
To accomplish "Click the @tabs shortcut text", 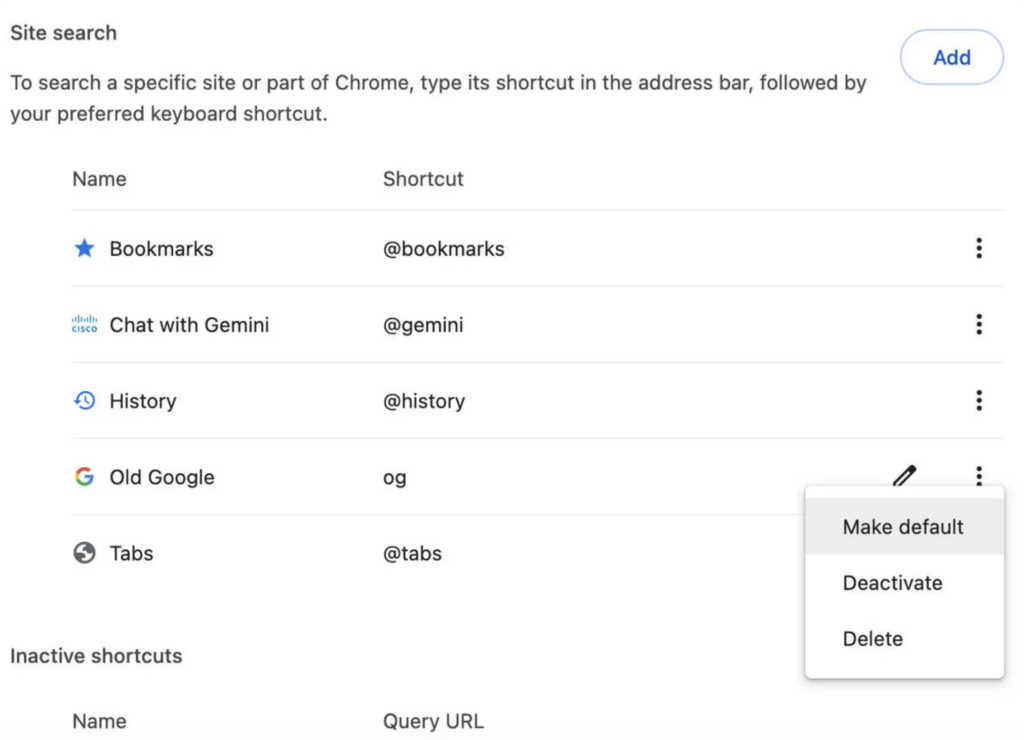I will (412, 553).
